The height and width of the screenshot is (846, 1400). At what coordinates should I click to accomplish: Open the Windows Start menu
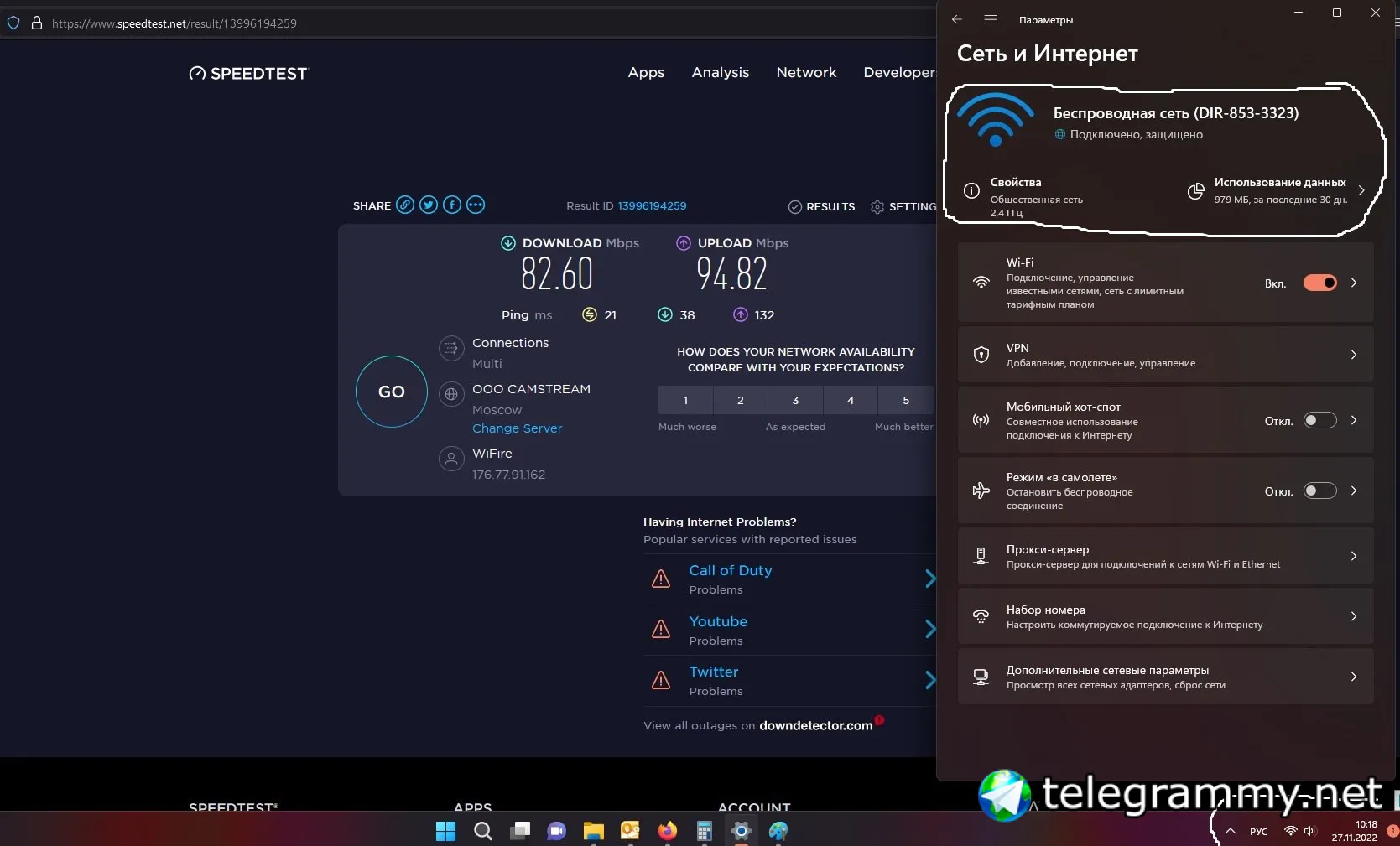click(446, 831)
